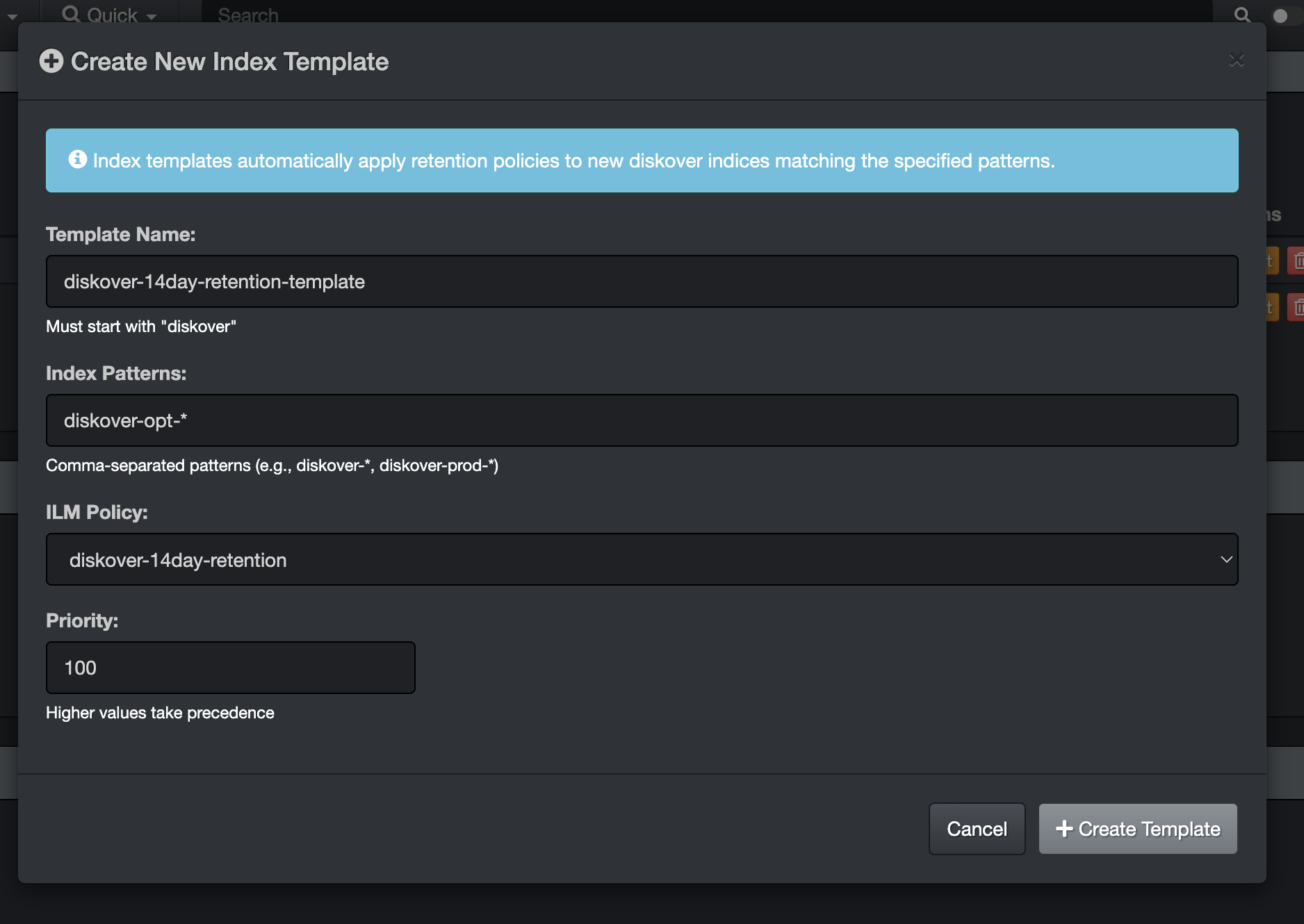Image resolution: width=1304 pixels, height=924 pixels.
Task: Click the Create Template button
Action: click(1138, 829)
